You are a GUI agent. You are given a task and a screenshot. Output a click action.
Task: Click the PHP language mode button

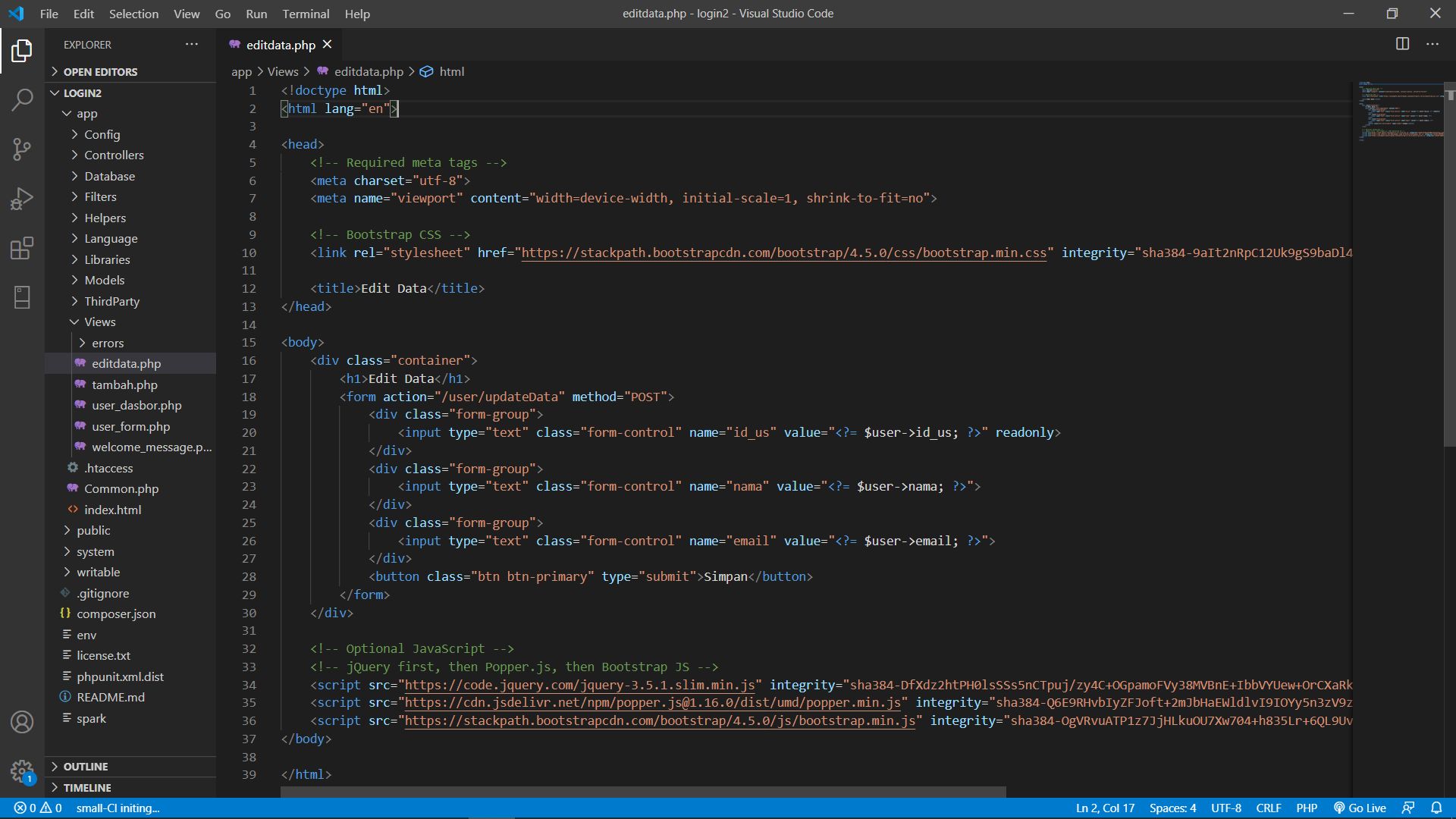click(x=1306, y=808)
